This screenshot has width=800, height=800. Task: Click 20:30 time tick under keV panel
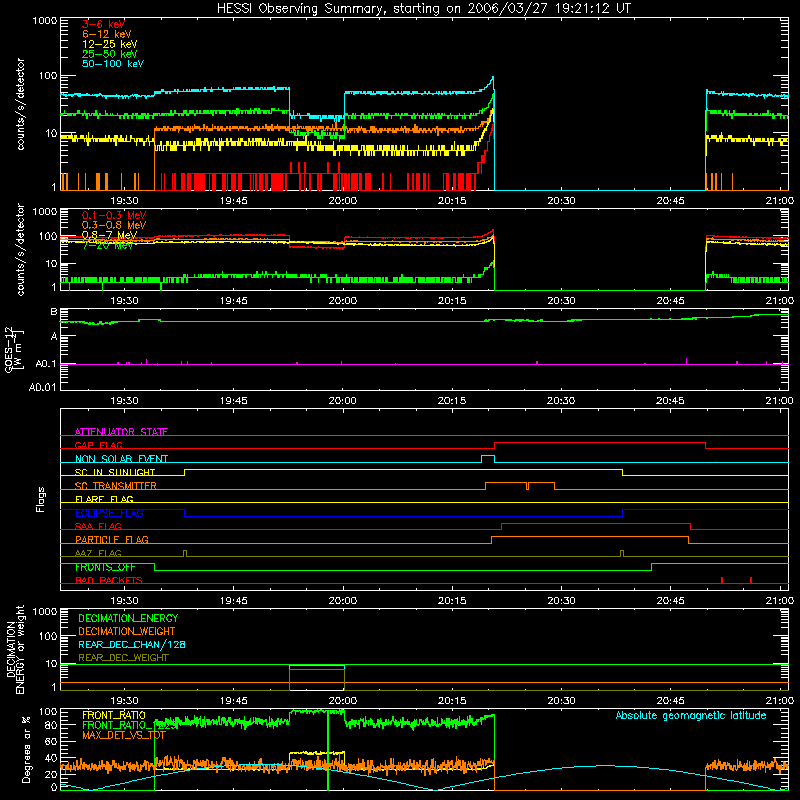(x=561, y=201)
